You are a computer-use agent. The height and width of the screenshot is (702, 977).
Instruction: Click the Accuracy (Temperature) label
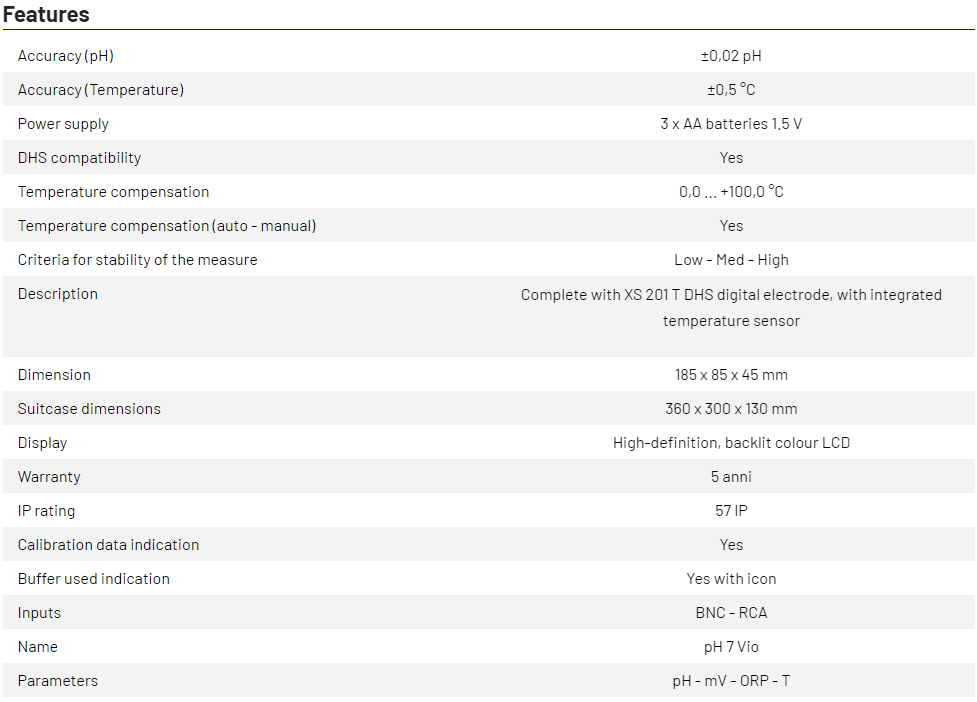click(101, 90)
